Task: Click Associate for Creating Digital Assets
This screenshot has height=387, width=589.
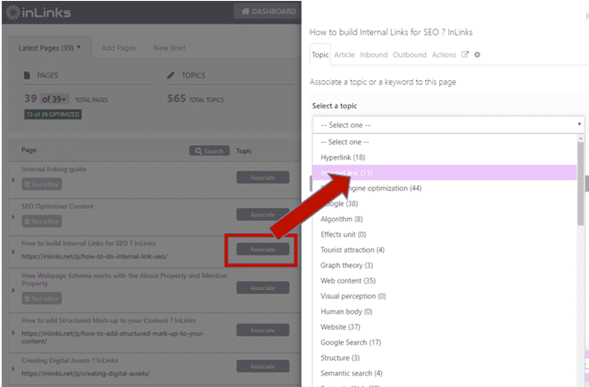Action: [x=263, y=366]
